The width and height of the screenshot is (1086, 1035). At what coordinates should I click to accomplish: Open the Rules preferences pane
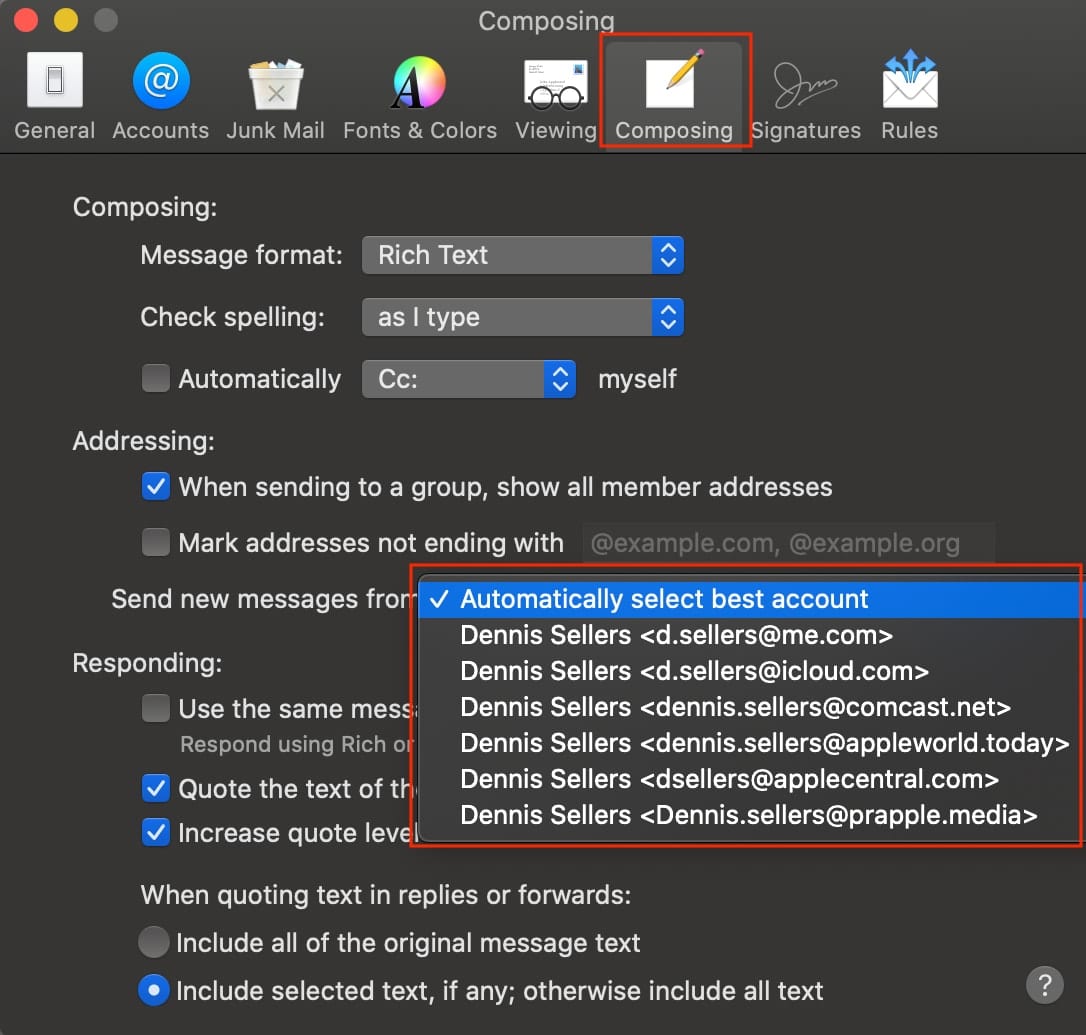[x=909, y=95]
